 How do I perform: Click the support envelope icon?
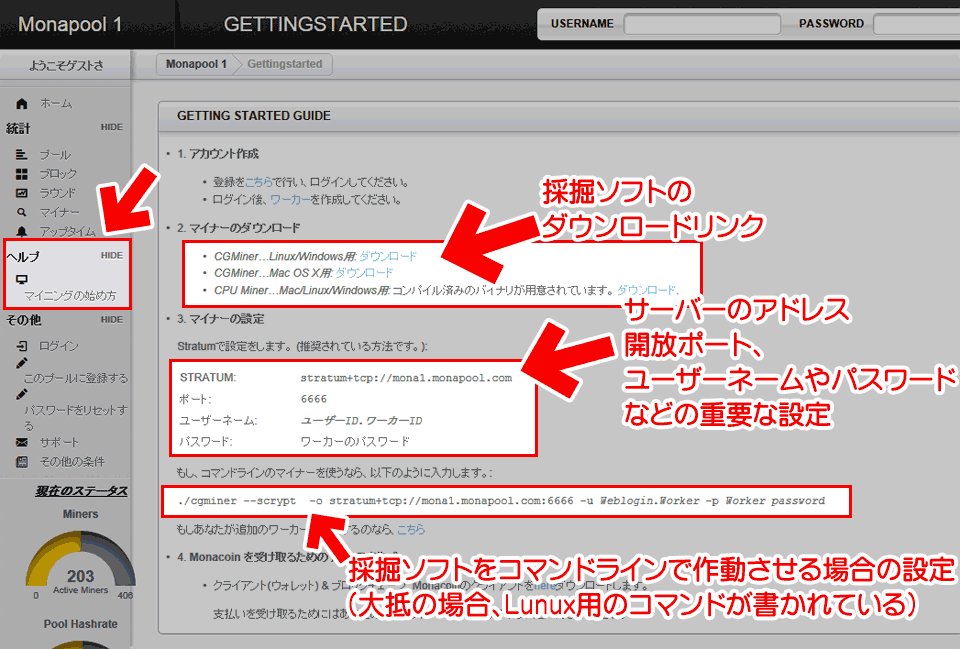coord(21,442)
